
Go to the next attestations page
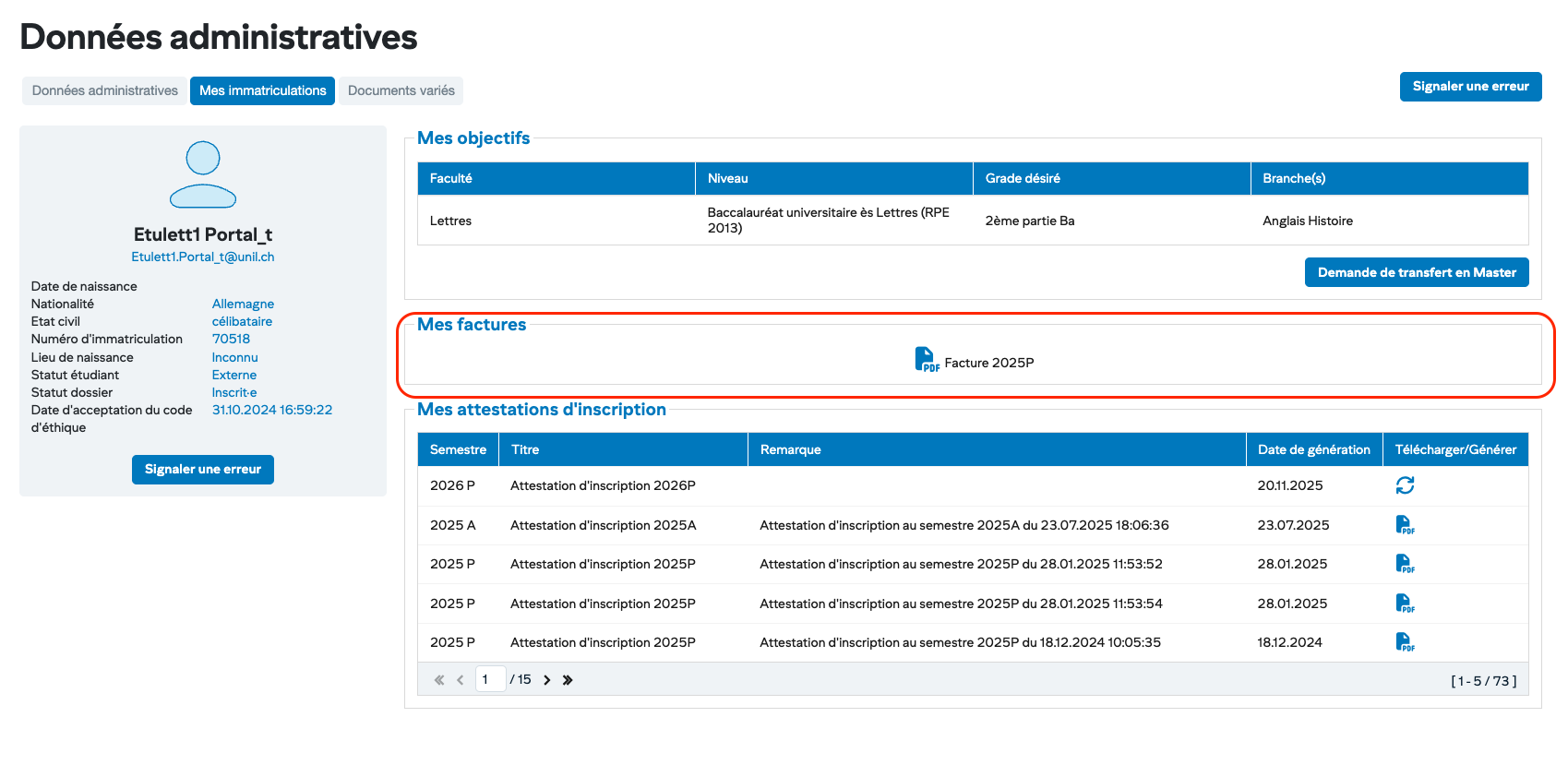click(547, 680)
